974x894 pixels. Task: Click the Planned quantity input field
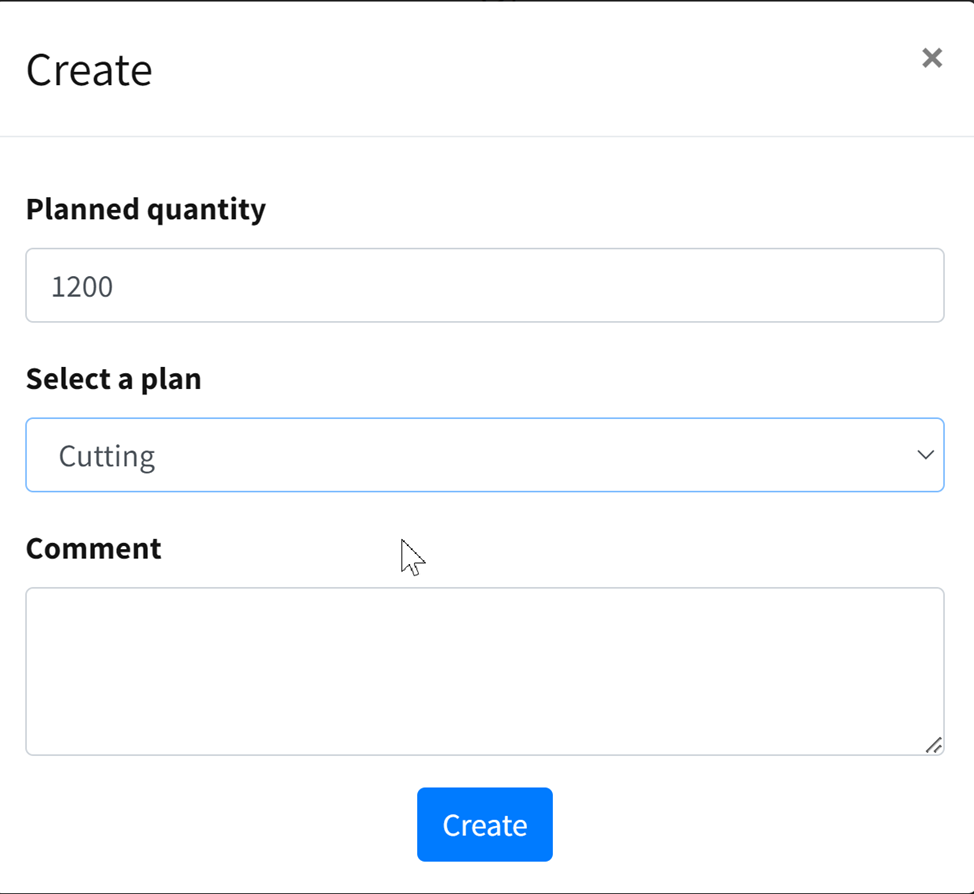pos(484,286)
